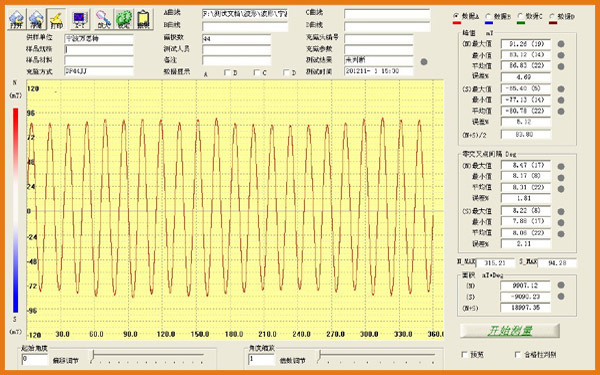
Task: Click the yellow clipboard toolbar icon
Action: tap(143, 20)
